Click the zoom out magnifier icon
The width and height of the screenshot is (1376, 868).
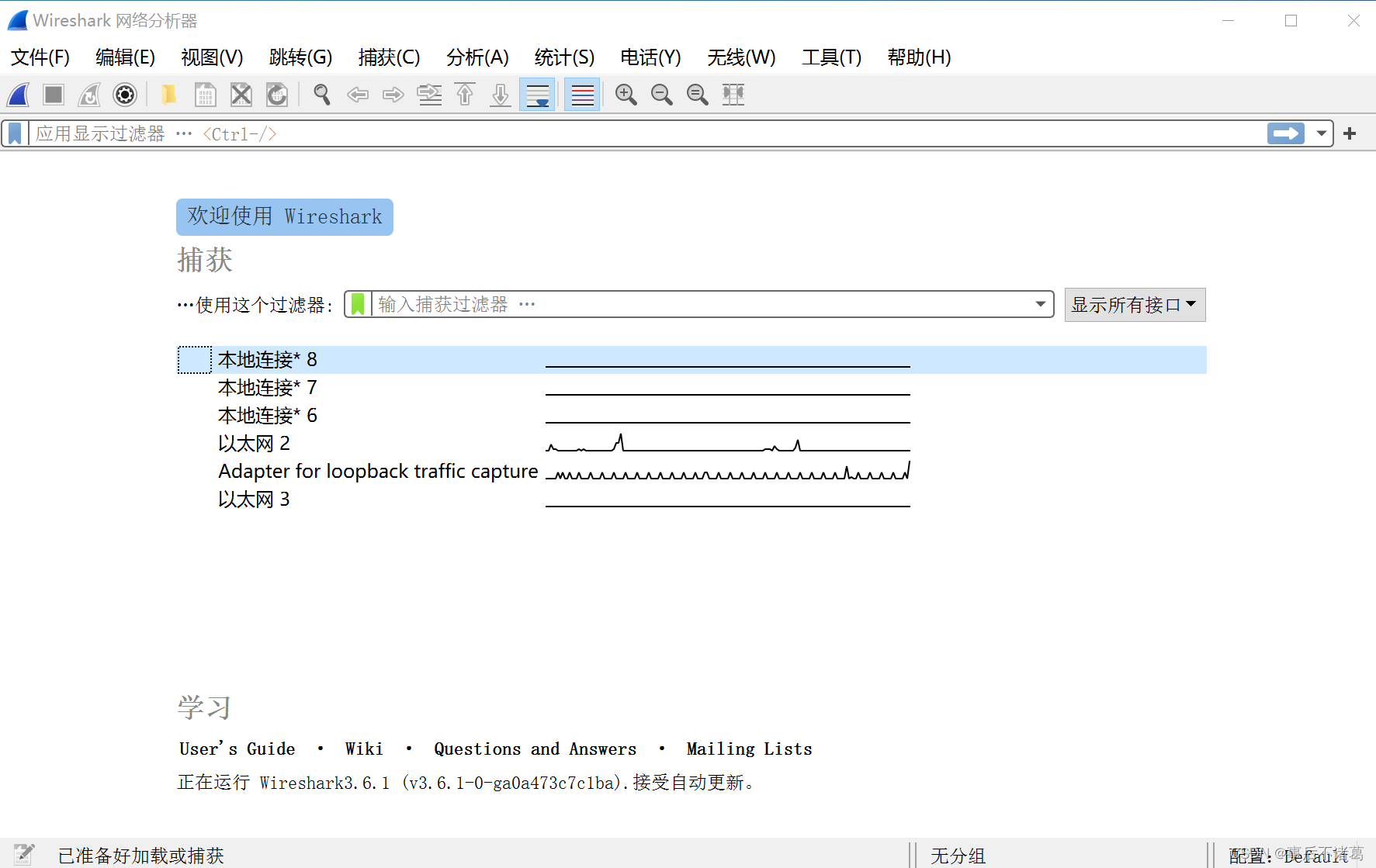[x=661, y=95]
